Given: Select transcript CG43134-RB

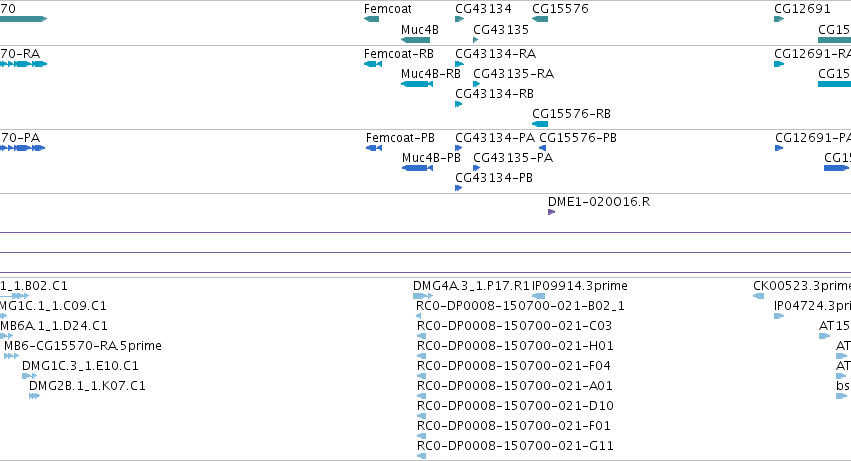Looking at the screenshot, I should point(494,94).
